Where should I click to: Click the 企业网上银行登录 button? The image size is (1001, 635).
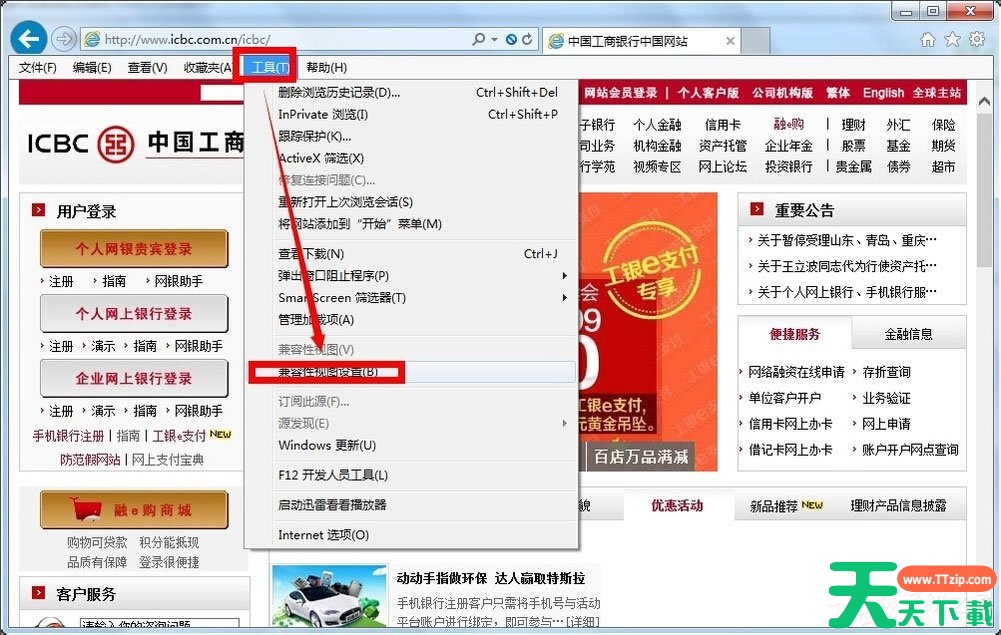(134, 379)
